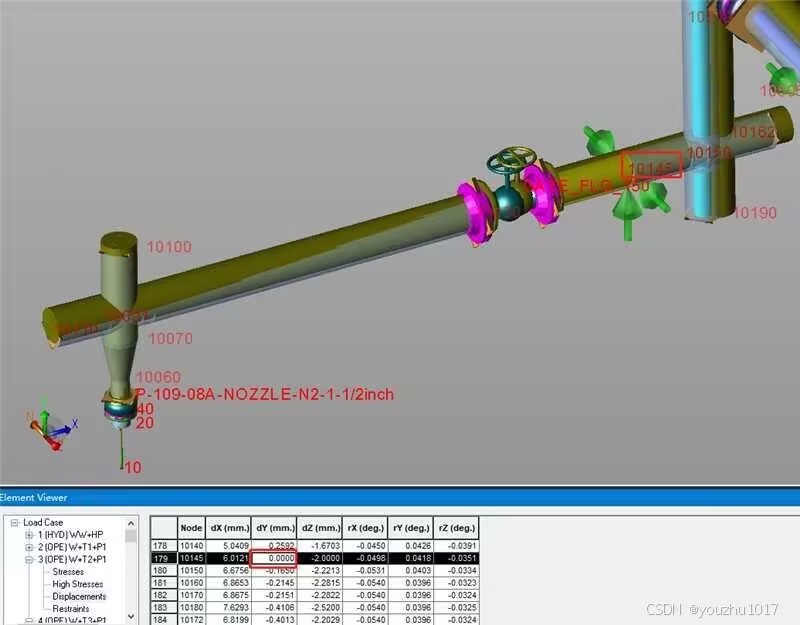
Task: Select row header 182
Action: click(164, 595)
